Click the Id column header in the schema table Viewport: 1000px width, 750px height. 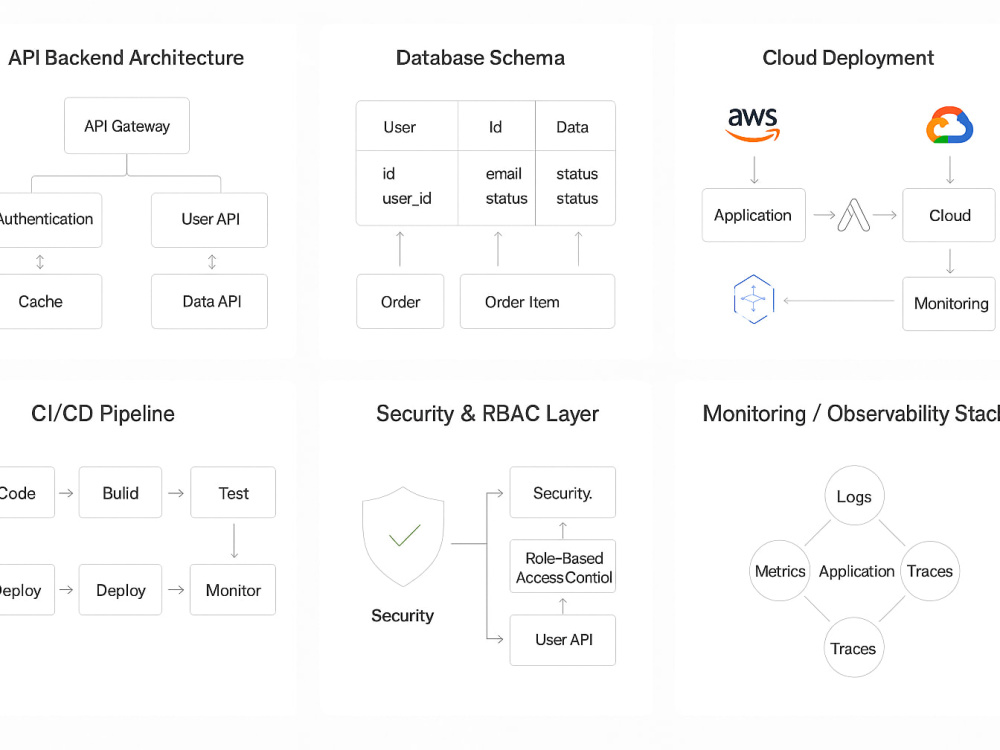[x=497, y=126]
